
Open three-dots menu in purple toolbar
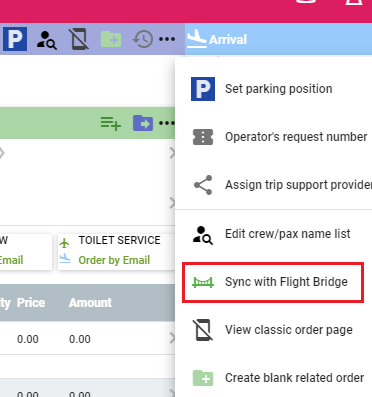(167, 39)
